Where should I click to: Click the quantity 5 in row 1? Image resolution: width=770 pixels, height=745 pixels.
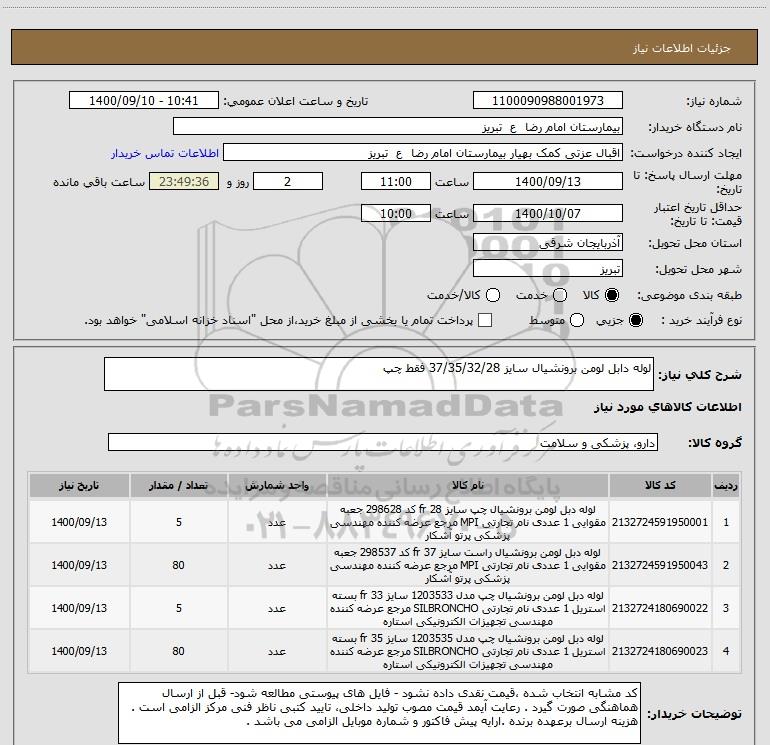click(x=179, y=522)
